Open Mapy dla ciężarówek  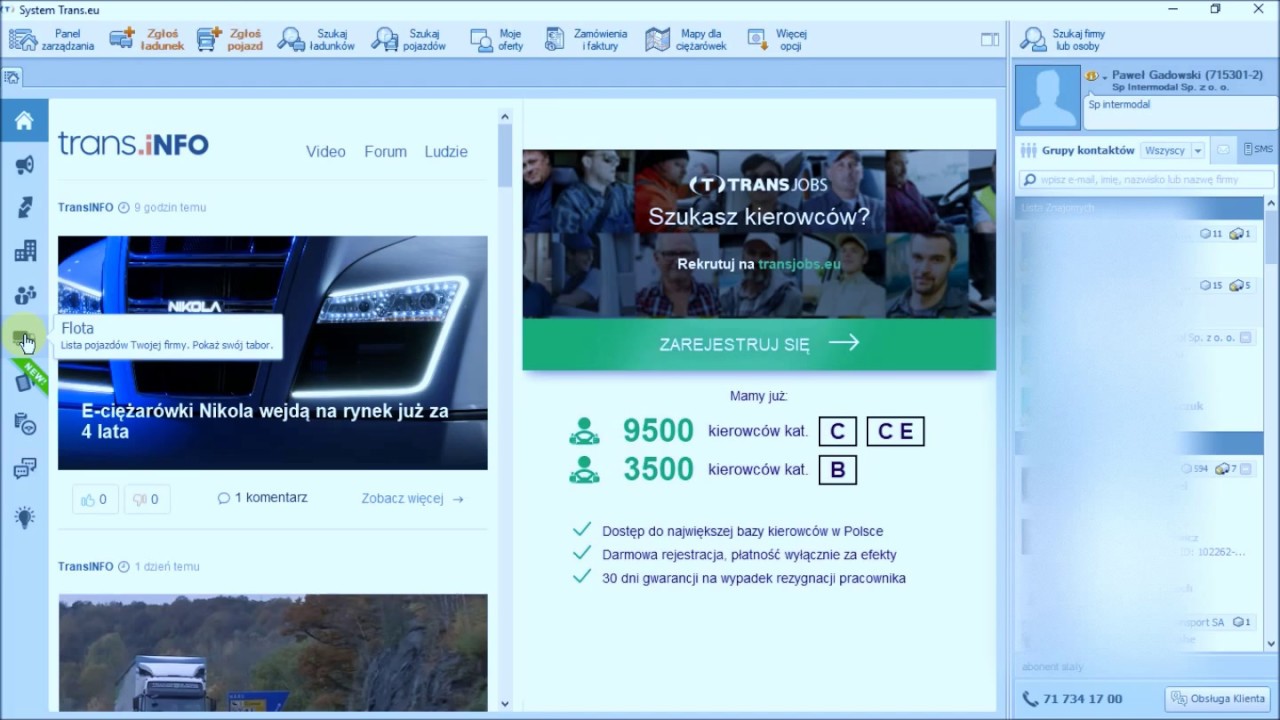[686, 39]
